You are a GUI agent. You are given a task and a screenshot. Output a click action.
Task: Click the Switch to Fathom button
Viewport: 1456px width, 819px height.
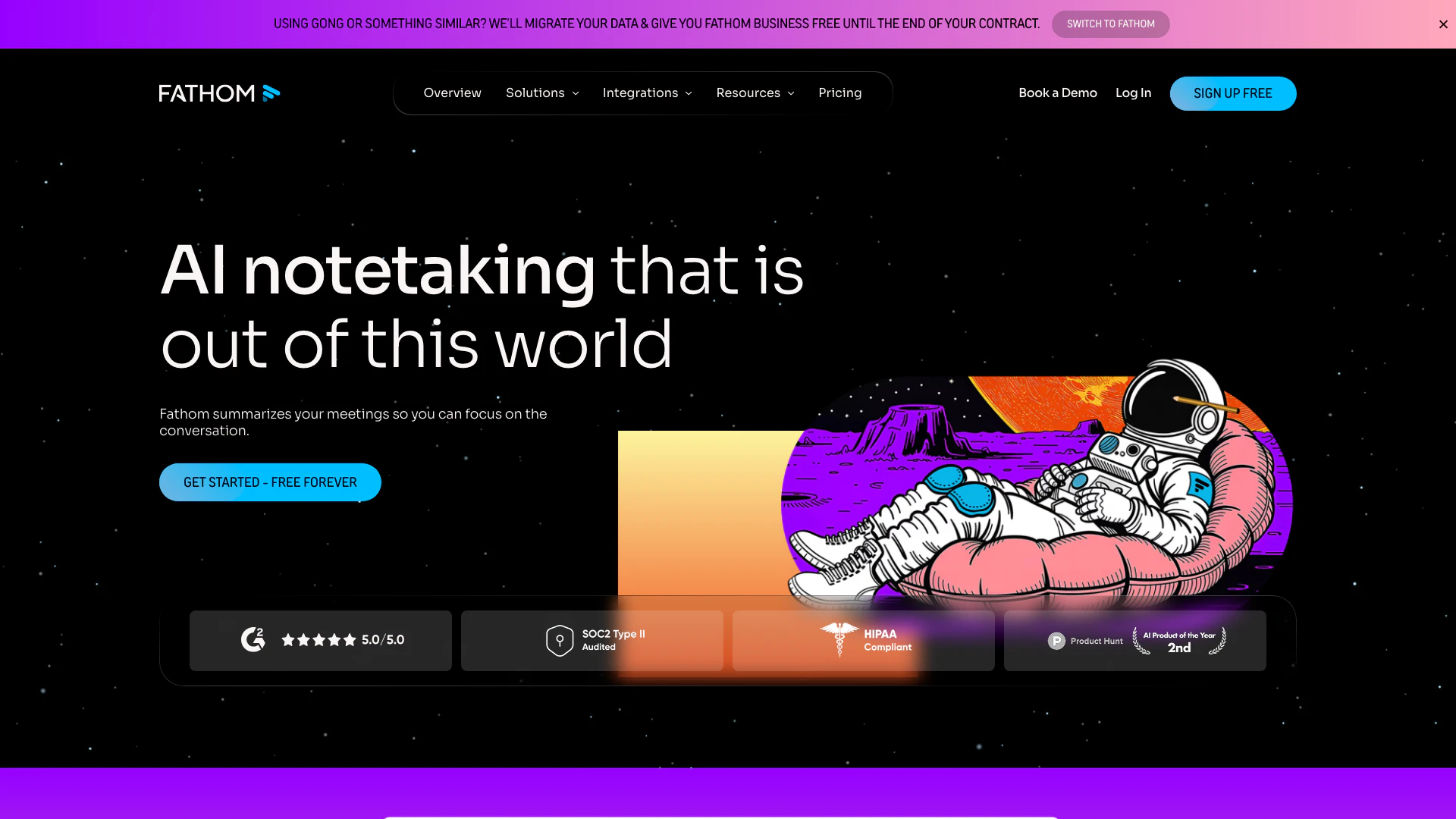coord(1110,24)
